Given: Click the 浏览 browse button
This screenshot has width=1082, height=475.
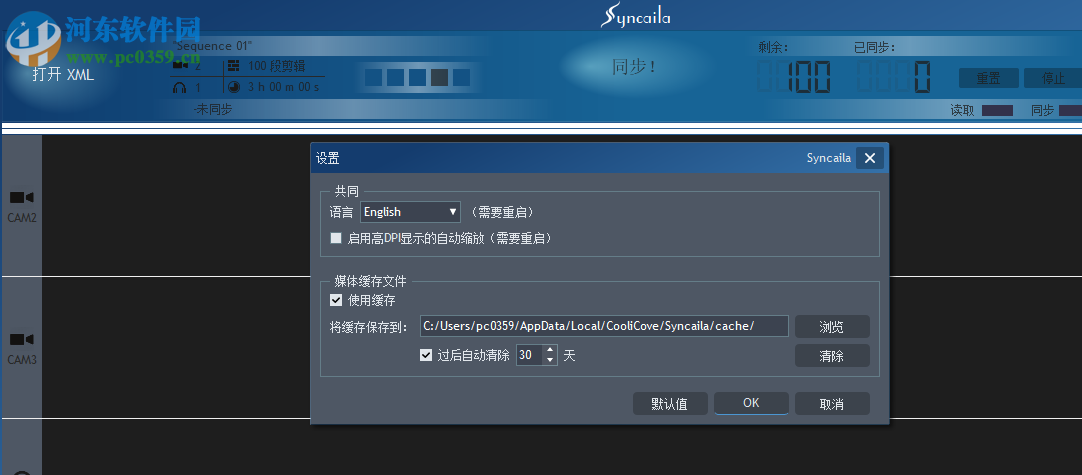Looking at the screenshot, I should (x=832, y=326).
